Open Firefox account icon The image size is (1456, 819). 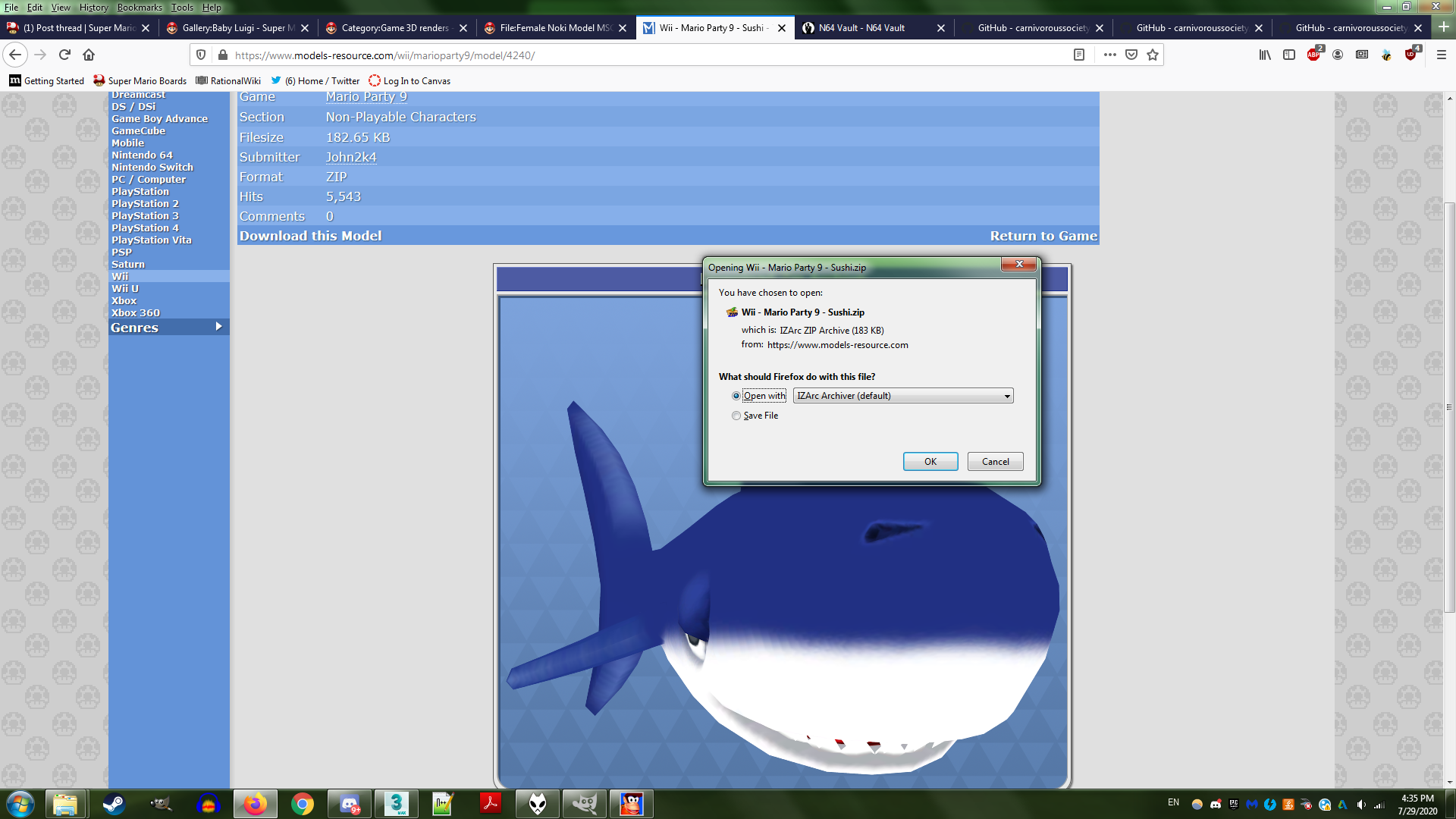tap(1338, 55)
